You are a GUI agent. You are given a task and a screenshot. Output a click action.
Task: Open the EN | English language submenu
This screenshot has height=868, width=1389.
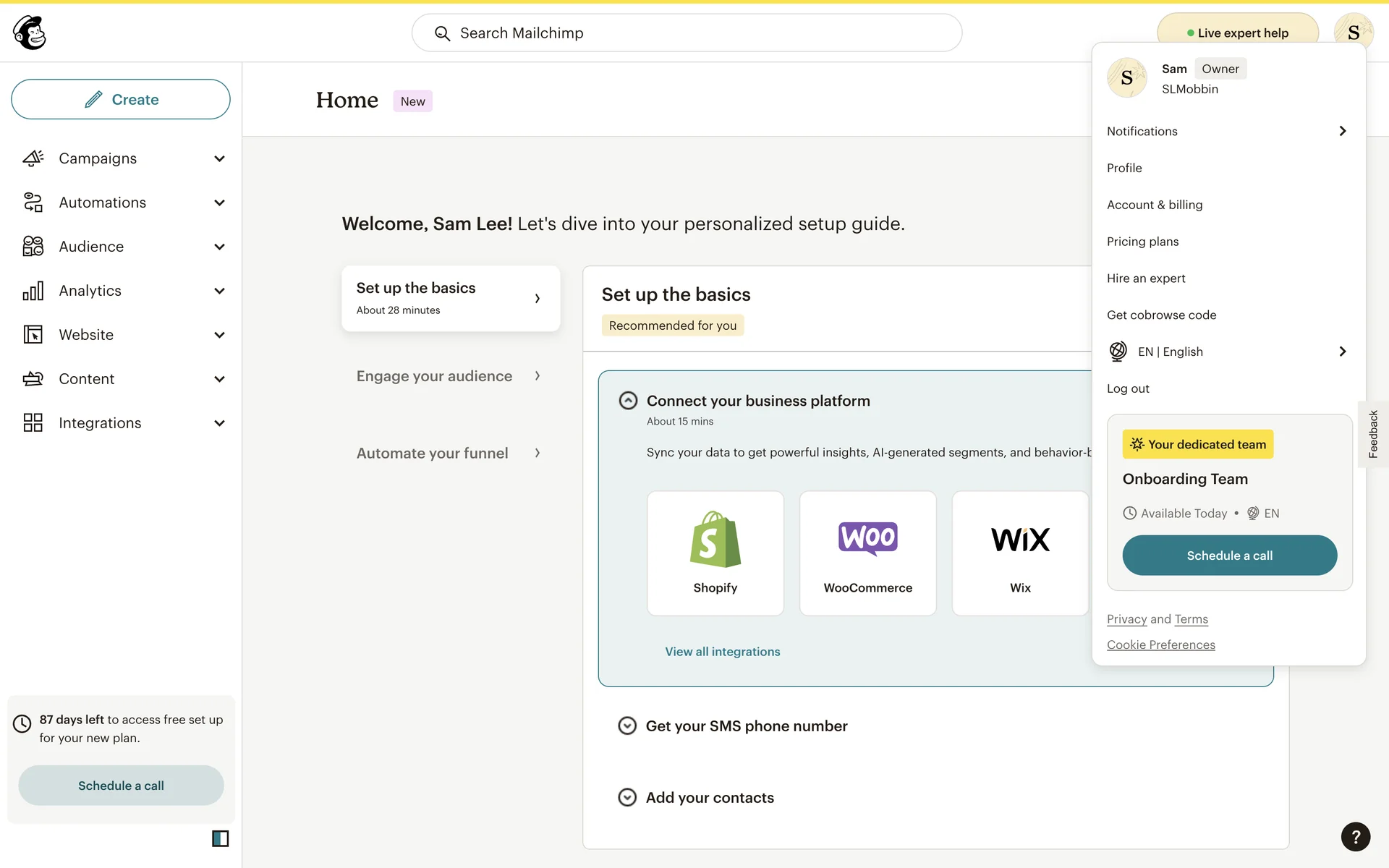1228,352
